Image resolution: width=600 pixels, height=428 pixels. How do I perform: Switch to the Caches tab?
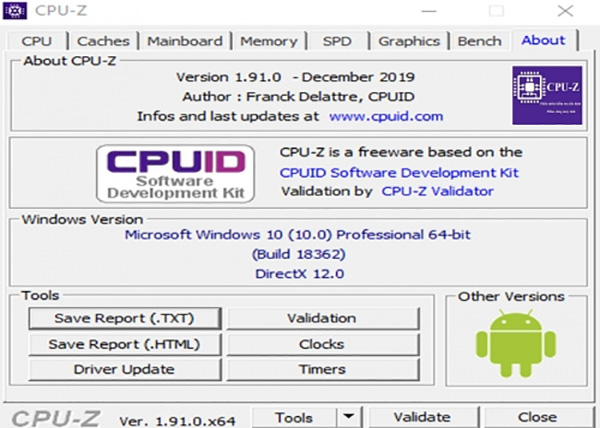[103, 41]
